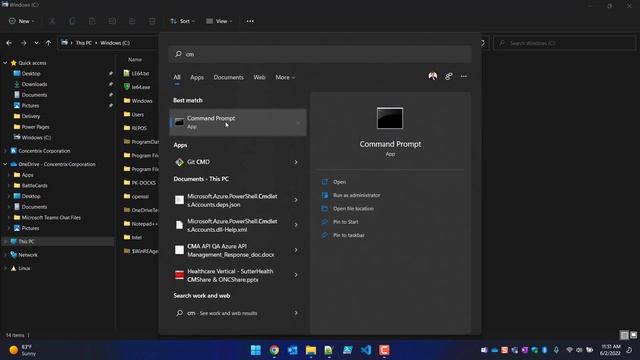Select the Web search filter tab

[259, 77]
